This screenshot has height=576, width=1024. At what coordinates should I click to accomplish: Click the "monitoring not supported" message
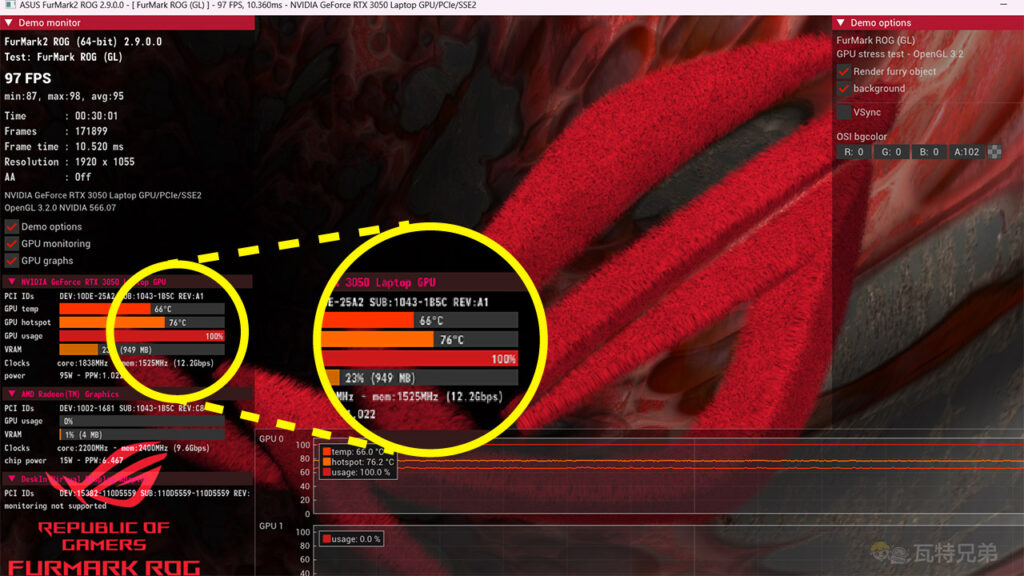tap(56, 506)
